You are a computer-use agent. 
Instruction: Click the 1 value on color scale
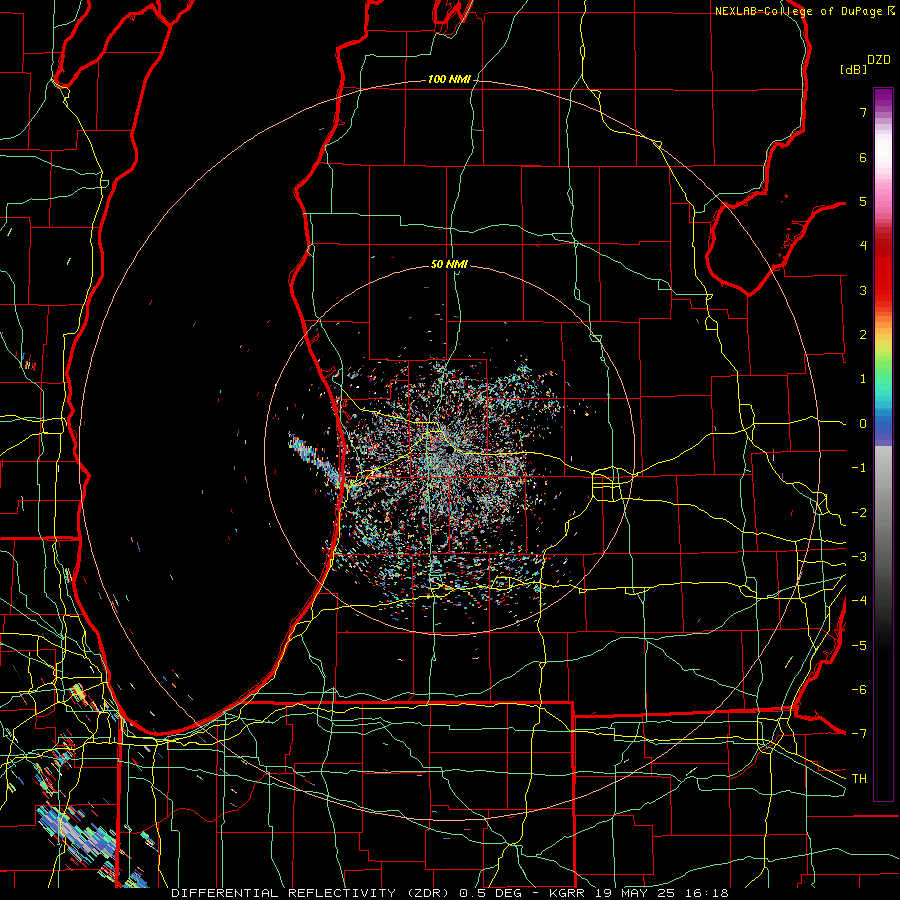point(863,379)
